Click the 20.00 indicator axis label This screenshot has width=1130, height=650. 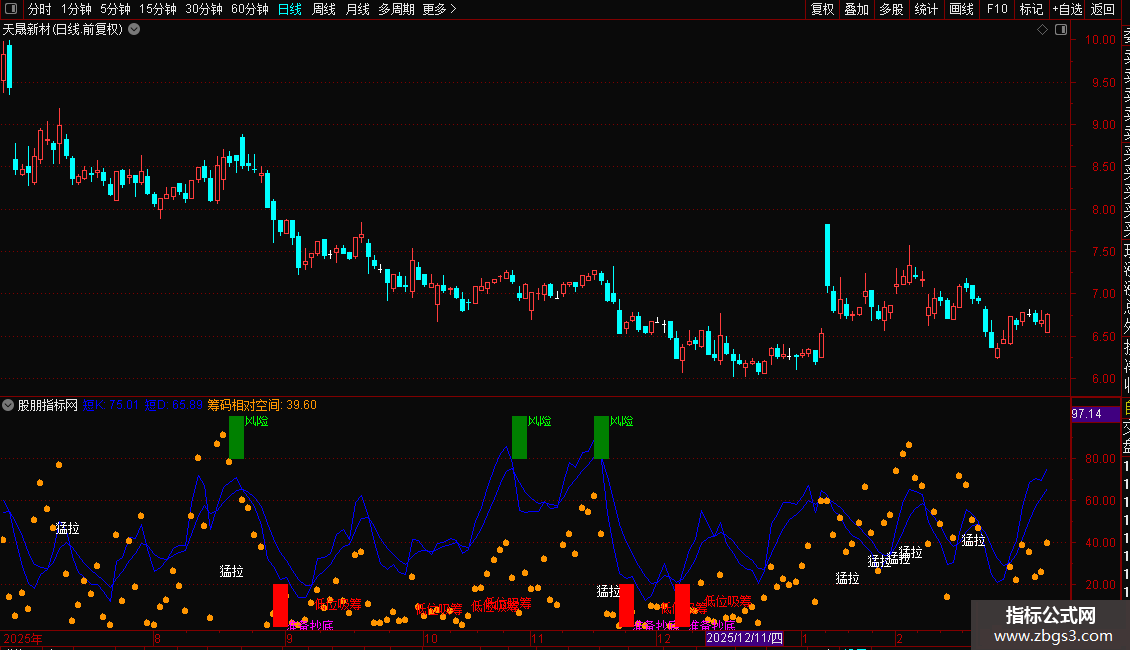[x=1100, y=584]
